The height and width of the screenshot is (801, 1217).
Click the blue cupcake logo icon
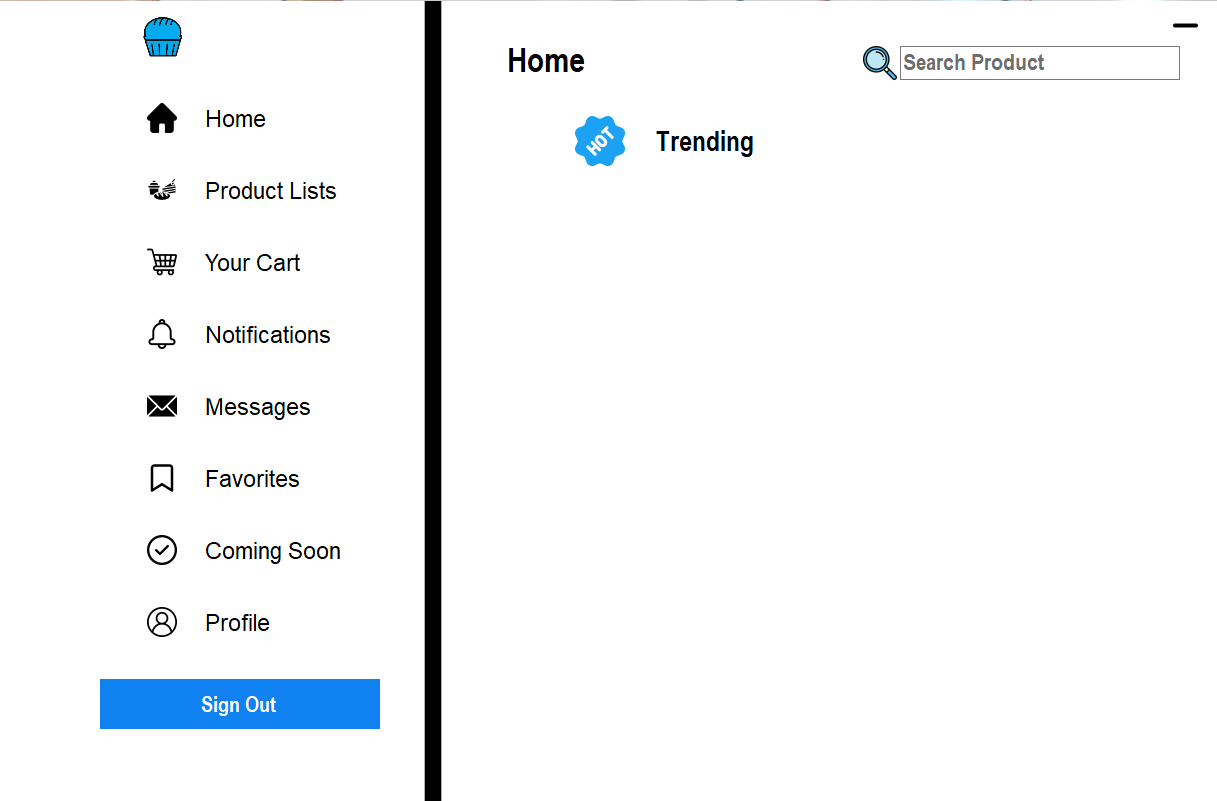(x=162, y=38)
